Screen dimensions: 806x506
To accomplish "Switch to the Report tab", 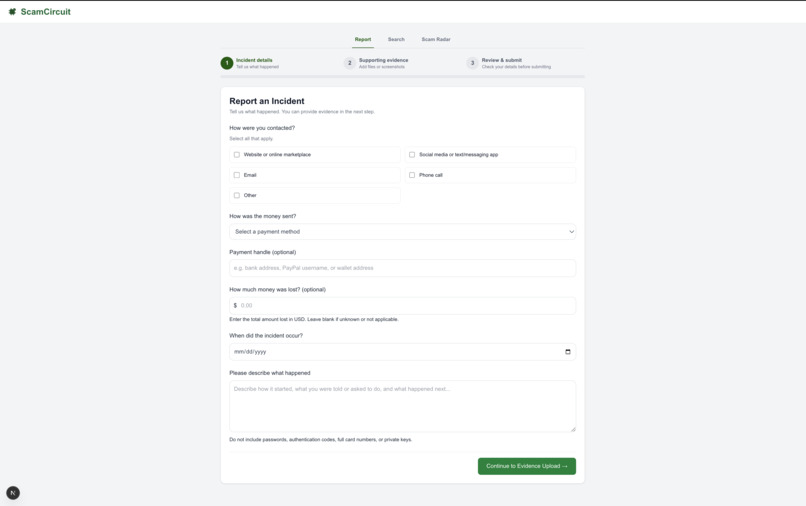I will click(x=362, y=39).
